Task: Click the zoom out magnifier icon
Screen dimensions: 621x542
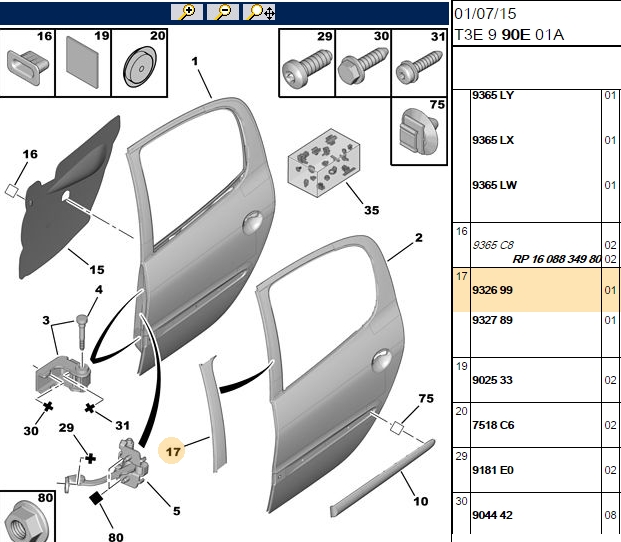Action: tap(223, 12)
